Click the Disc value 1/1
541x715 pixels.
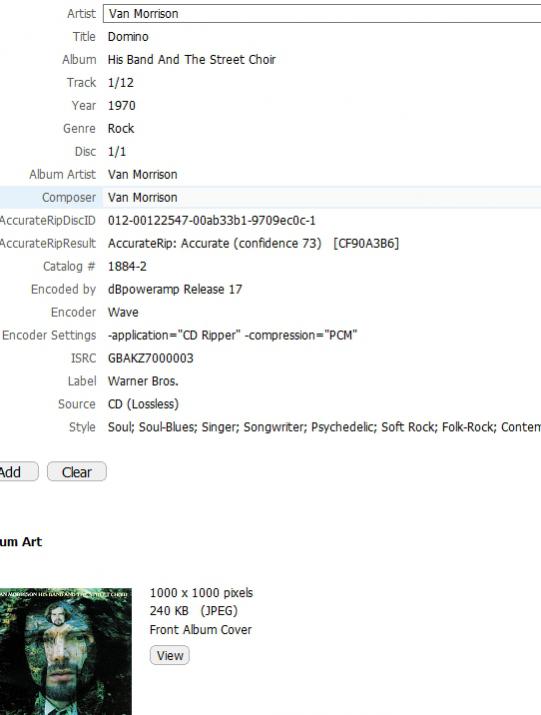tap(117, 151)
